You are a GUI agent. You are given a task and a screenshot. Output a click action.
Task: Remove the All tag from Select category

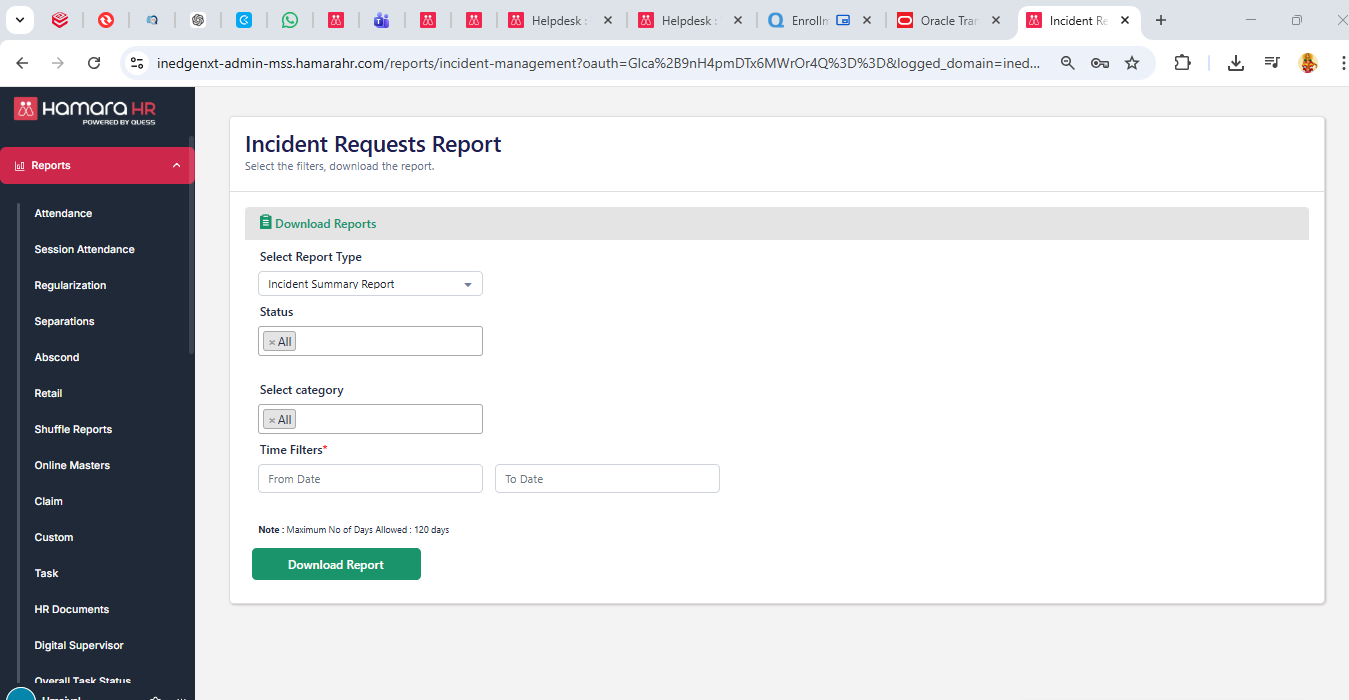point(271,420)
